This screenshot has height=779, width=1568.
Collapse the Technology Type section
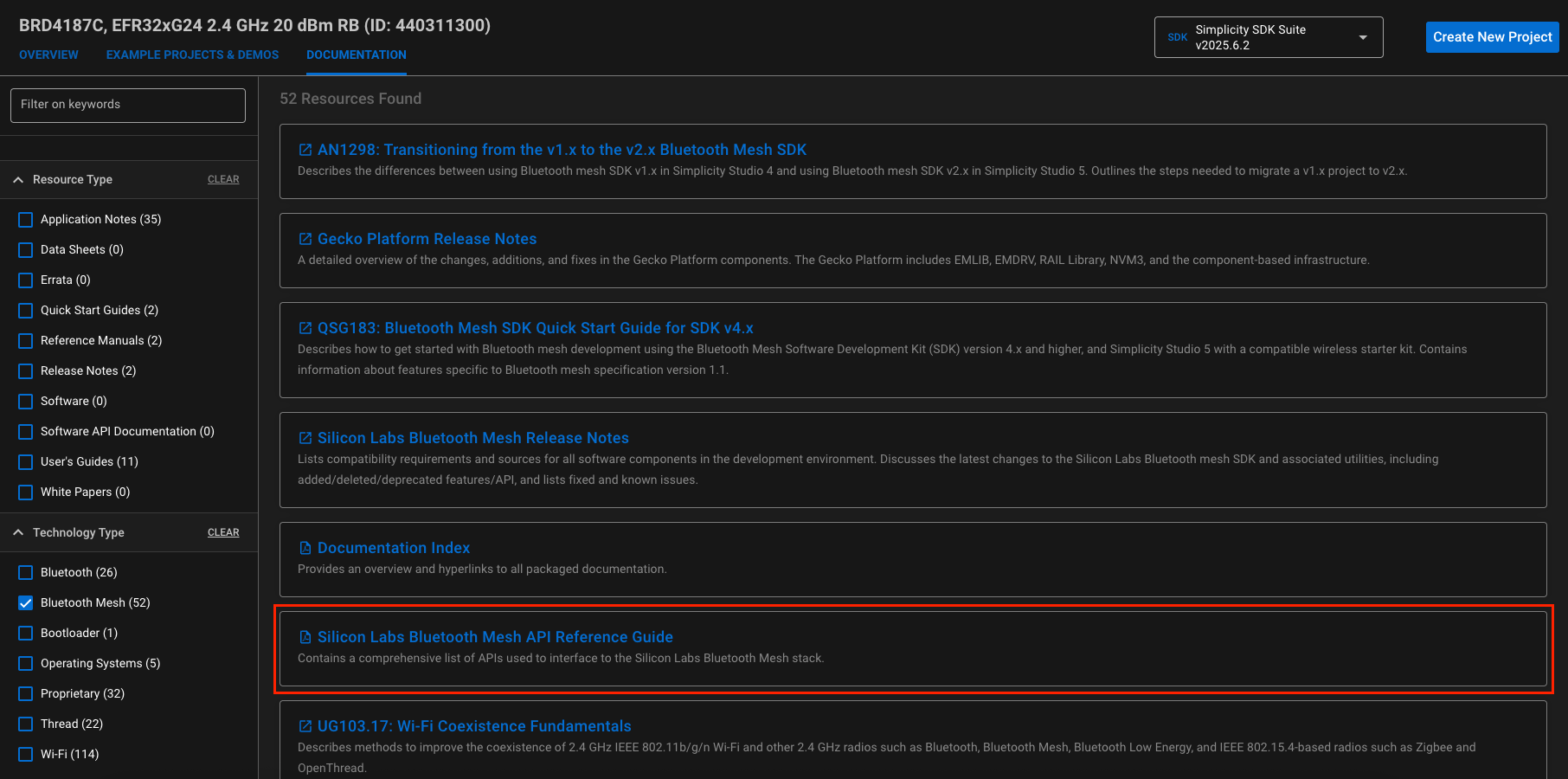(x=18, y=532)
